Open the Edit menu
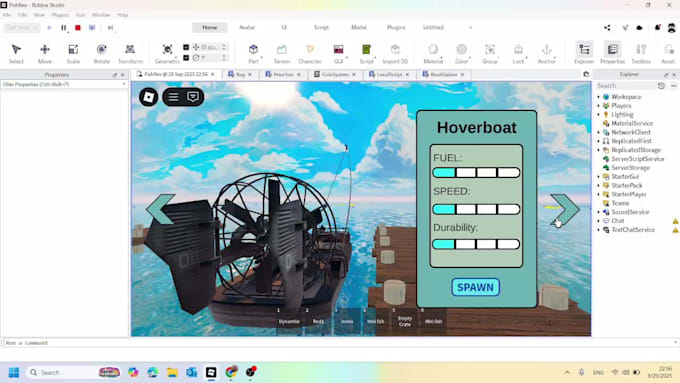680x383 pixels. pyautogui.click(x=22, y=15)
